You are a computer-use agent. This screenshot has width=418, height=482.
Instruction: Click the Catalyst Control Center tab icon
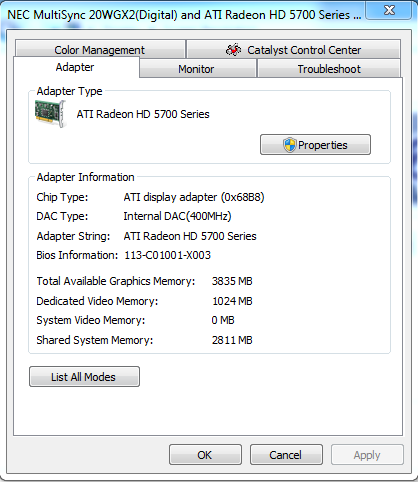point(233,50)
